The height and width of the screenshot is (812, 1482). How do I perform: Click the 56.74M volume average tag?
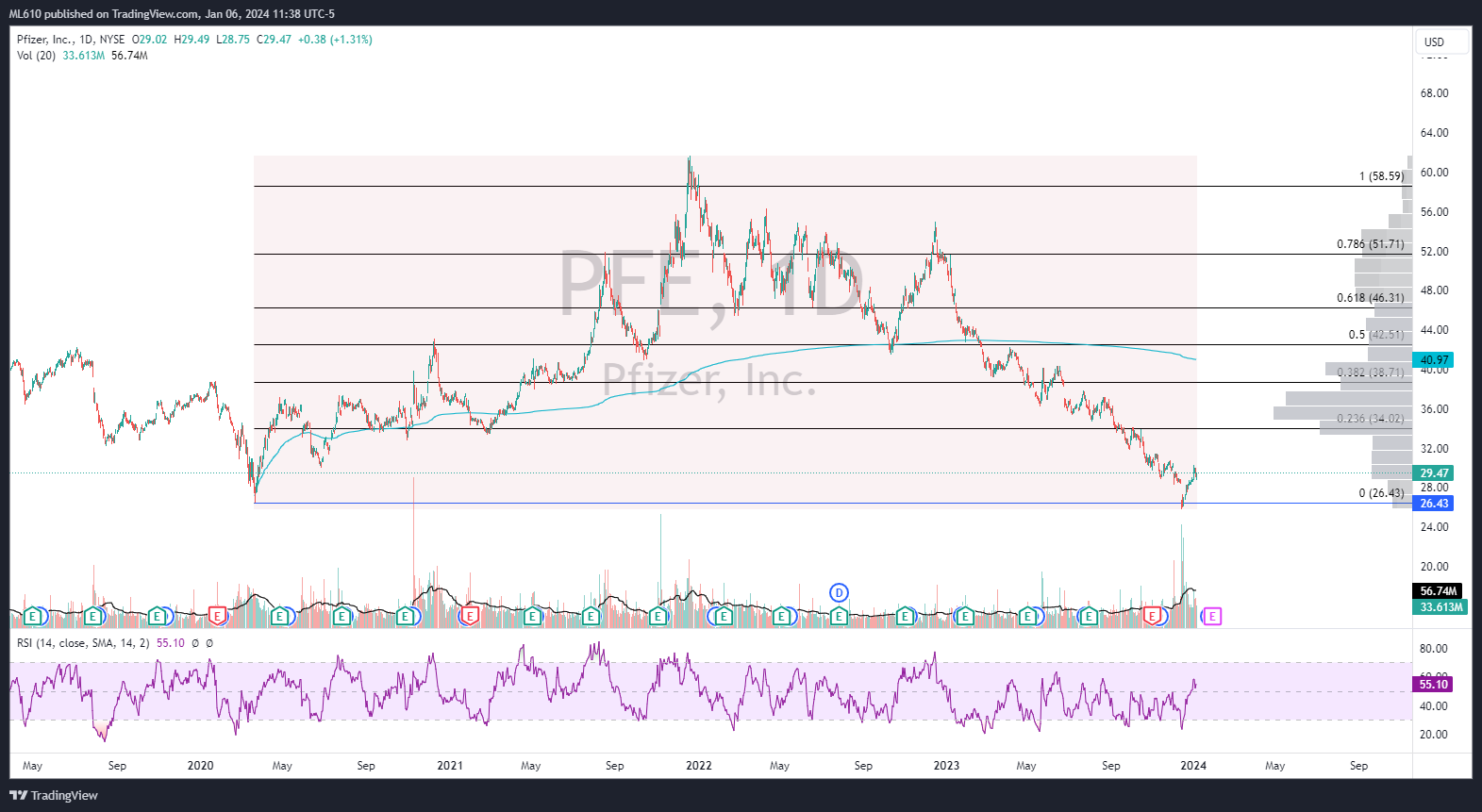click(1438, 591)
